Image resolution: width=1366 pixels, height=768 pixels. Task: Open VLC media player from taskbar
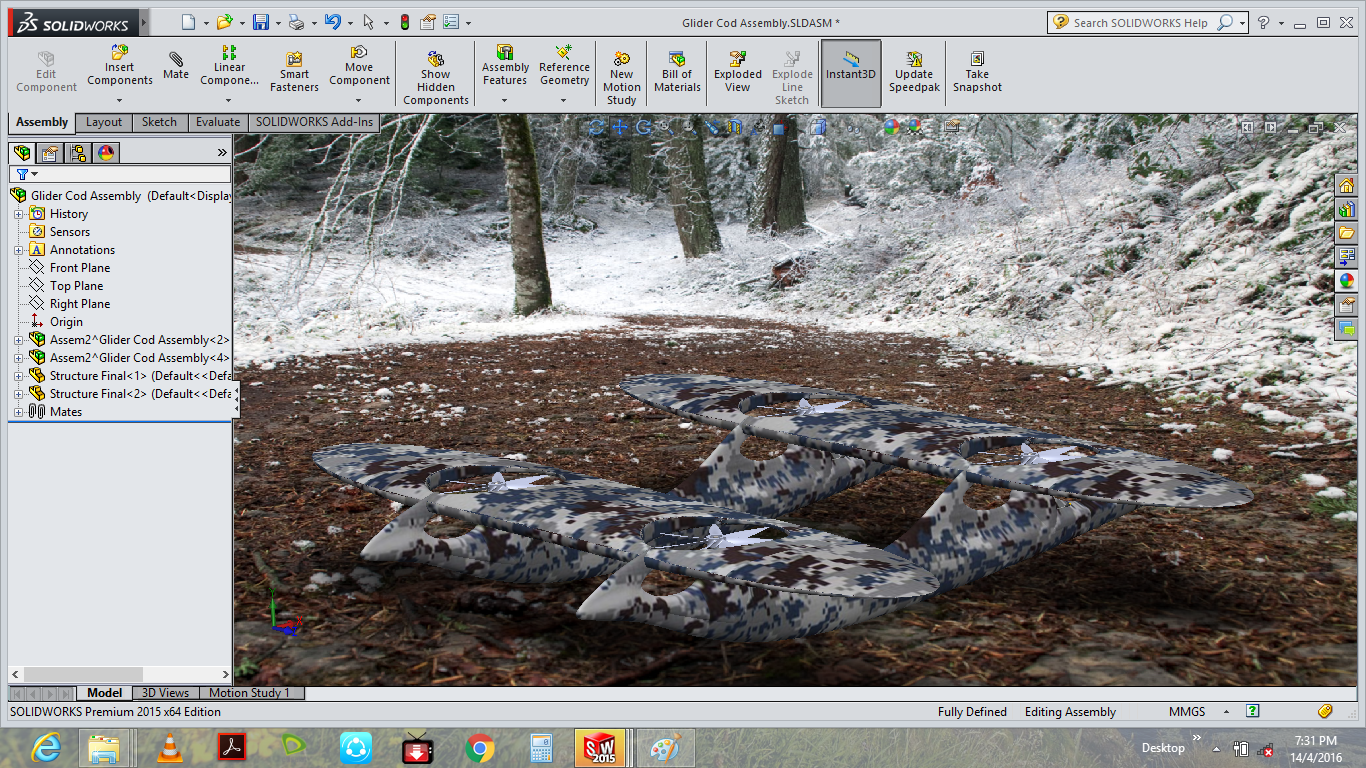[x=171, y=748]
